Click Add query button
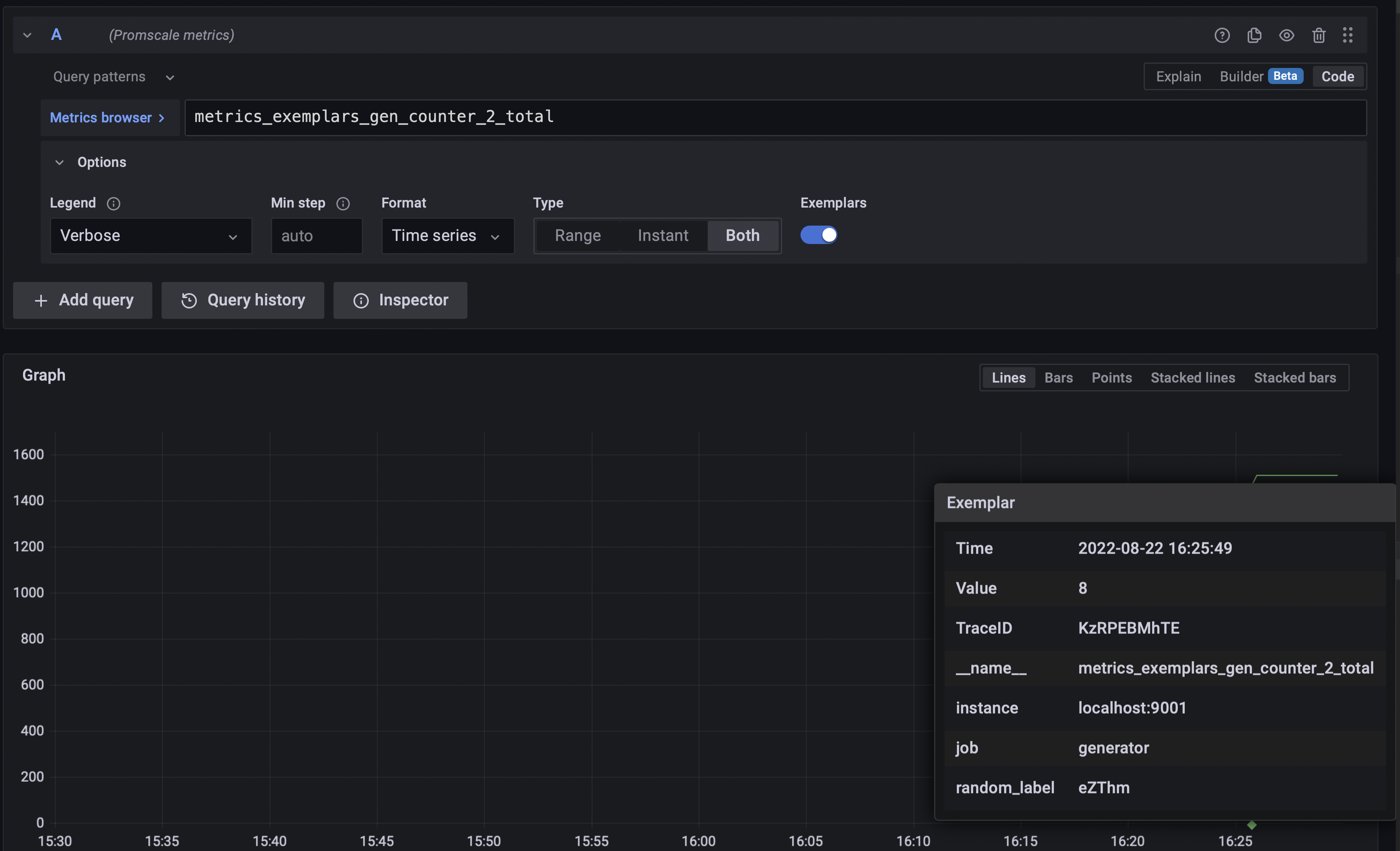The height and width of the screenshot is (851, 1400). click(x=83, y=300)
